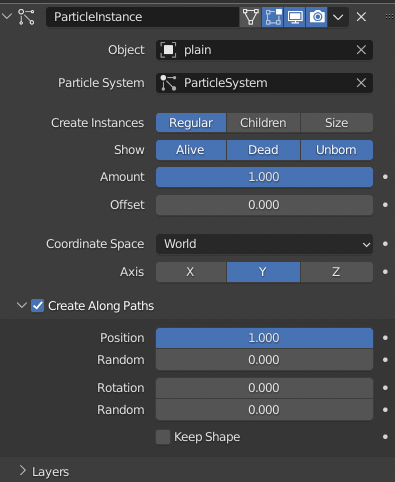
Task: Animate the Position property dot
Action: point(385,338)
